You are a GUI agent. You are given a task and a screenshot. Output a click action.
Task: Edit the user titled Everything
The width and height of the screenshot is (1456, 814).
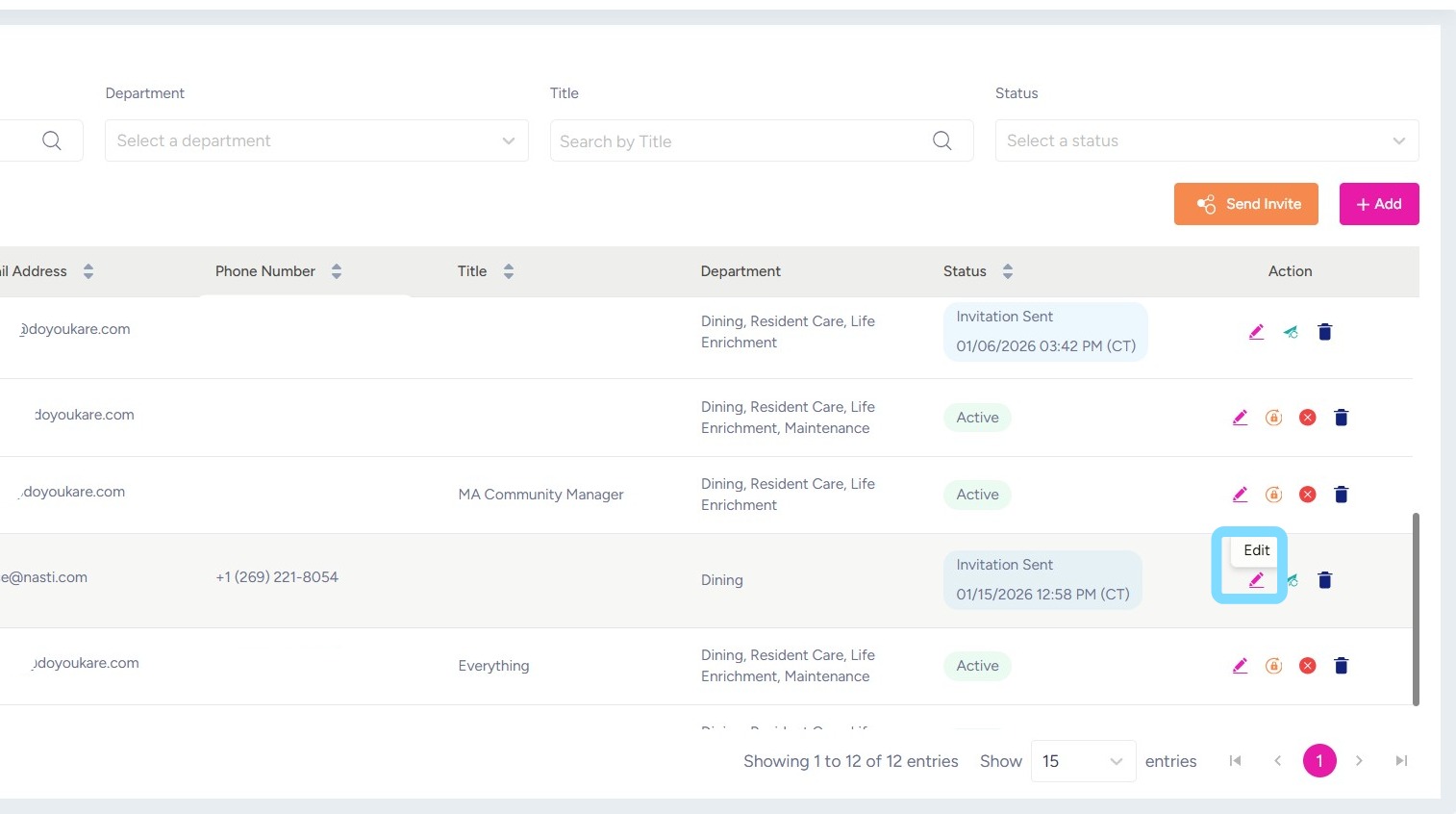point(1240,666)
